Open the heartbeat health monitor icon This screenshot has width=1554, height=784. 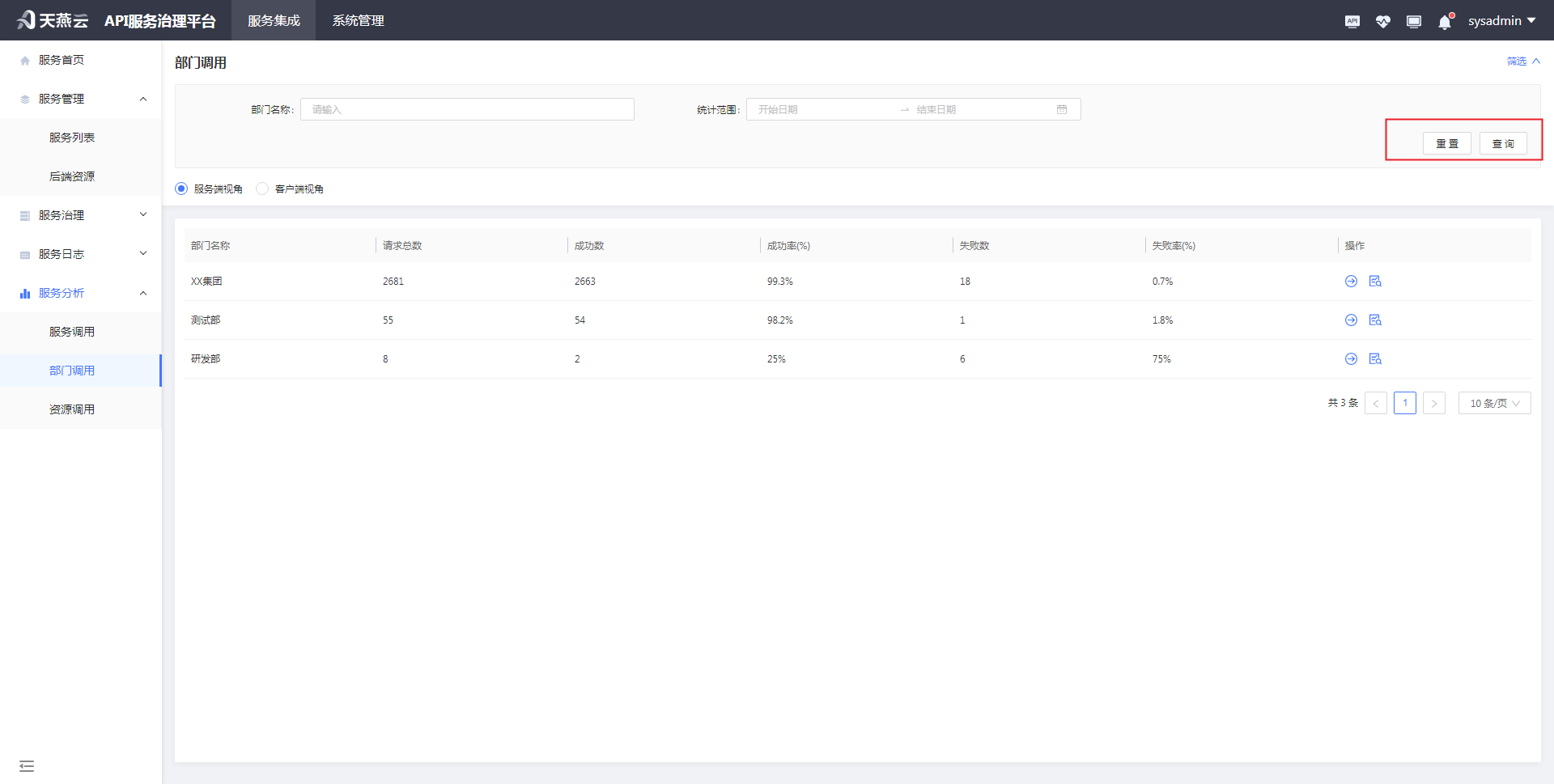point(1382,22)
